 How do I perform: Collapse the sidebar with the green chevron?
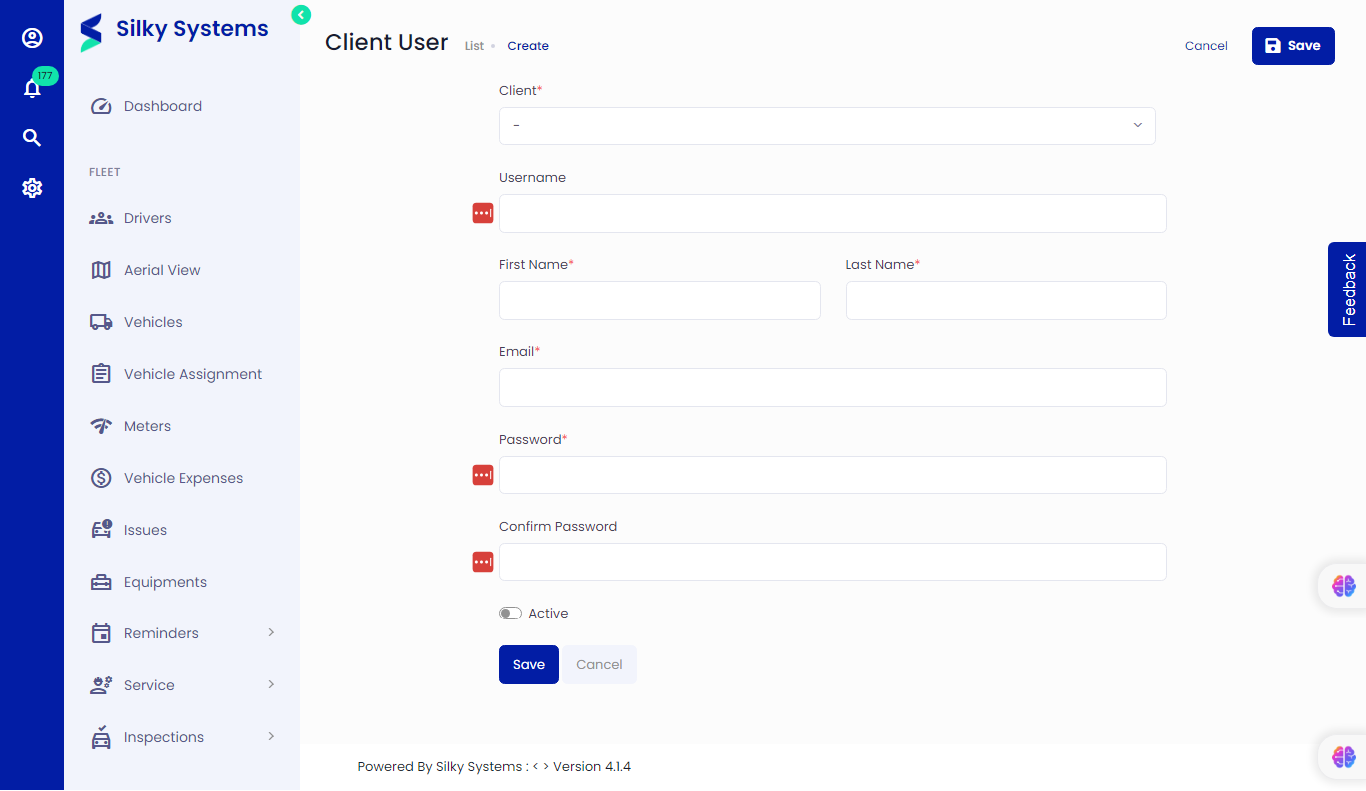click(x=300, y=15)
